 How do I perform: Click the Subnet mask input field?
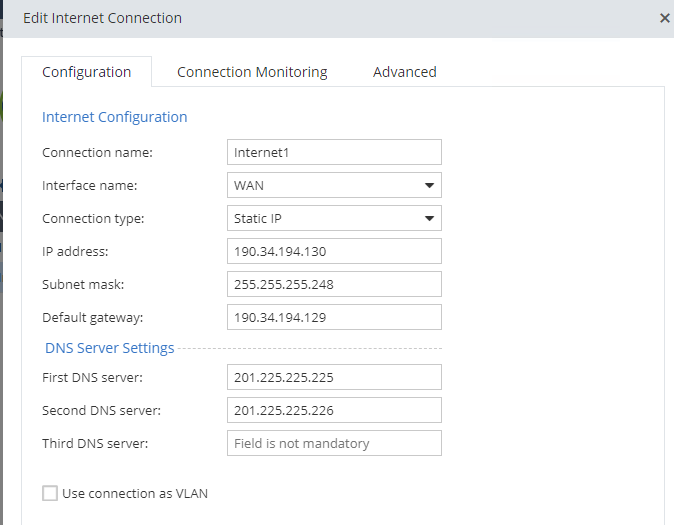coord(334,284)
